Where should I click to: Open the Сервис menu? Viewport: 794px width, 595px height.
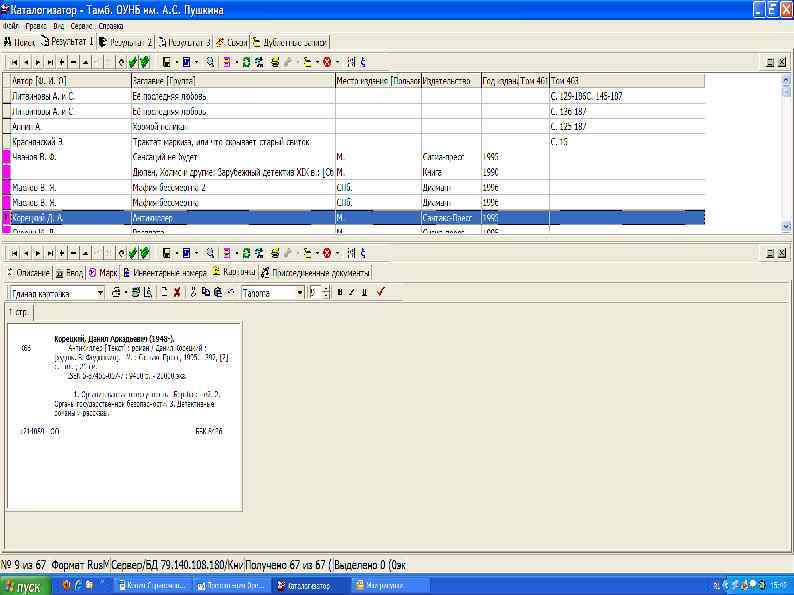click(x=81, y=26)
